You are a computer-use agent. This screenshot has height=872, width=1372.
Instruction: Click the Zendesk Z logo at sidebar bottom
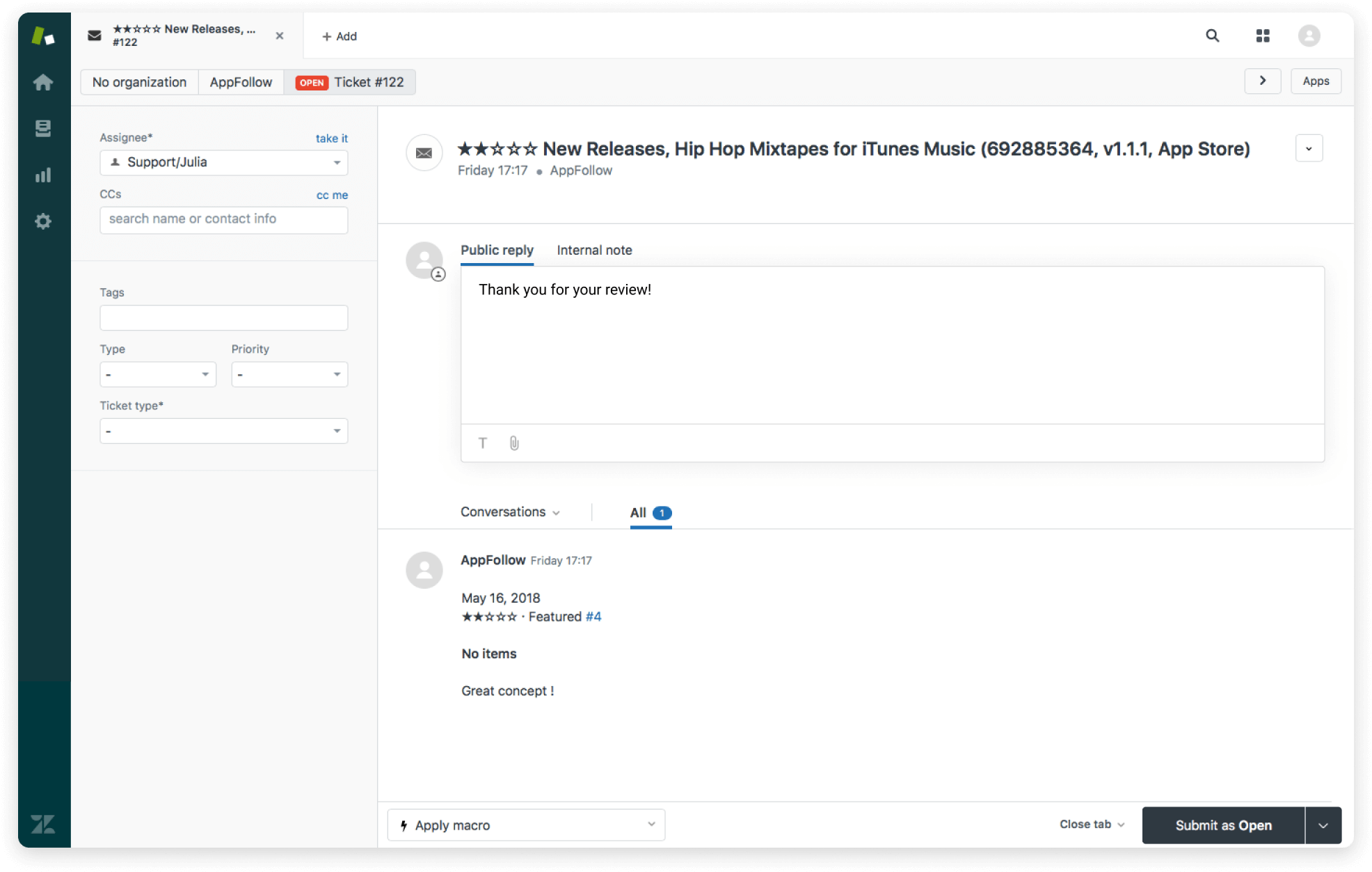pos(43,825)
